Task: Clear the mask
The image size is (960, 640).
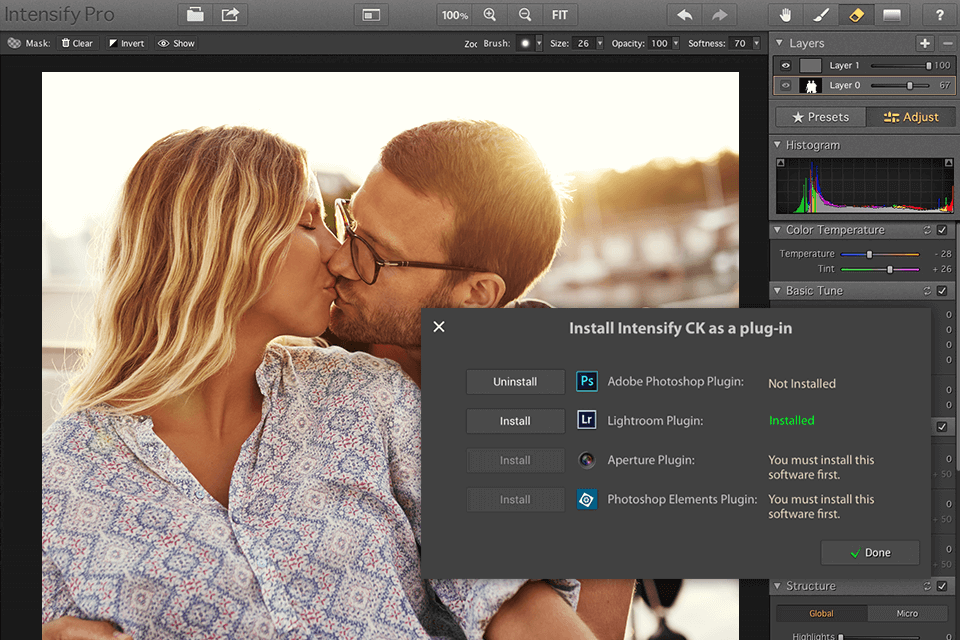Action: (x=77, y=43)
